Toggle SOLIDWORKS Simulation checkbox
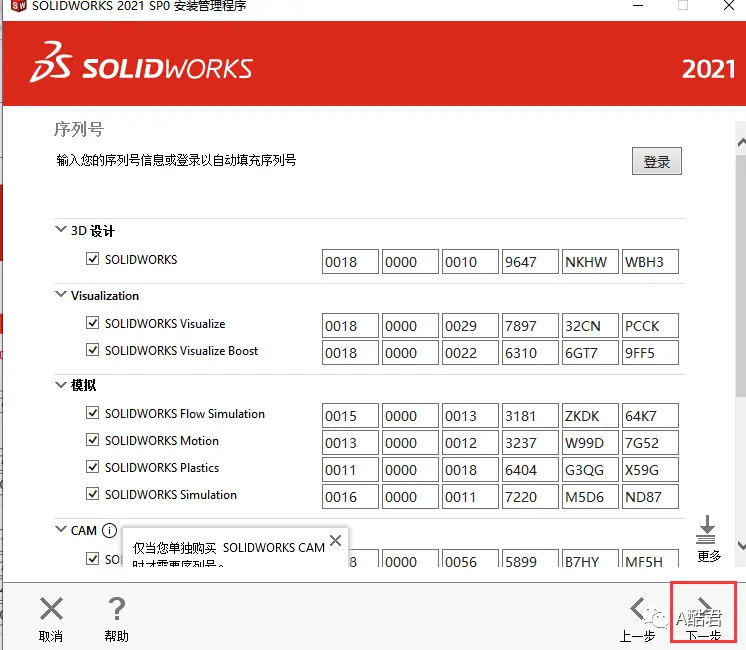The image size is (746, 650). click(x=92, y=494)
